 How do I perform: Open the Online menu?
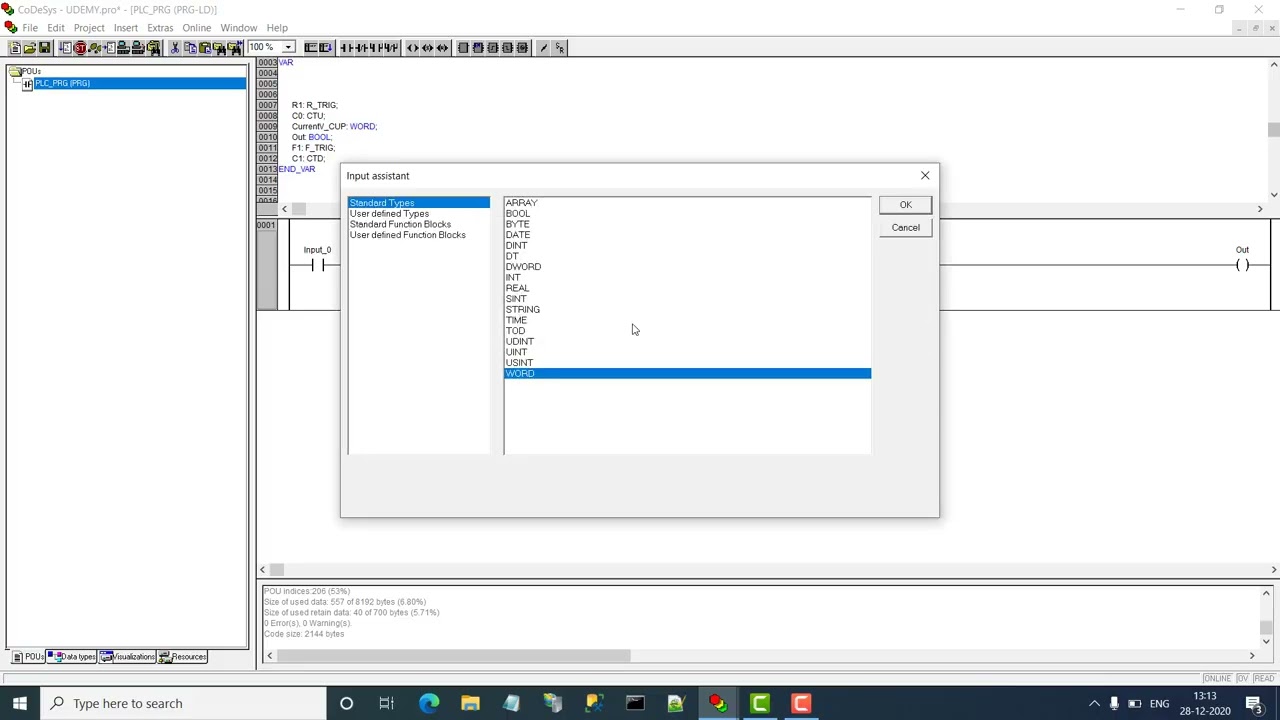tap(196, 28)
